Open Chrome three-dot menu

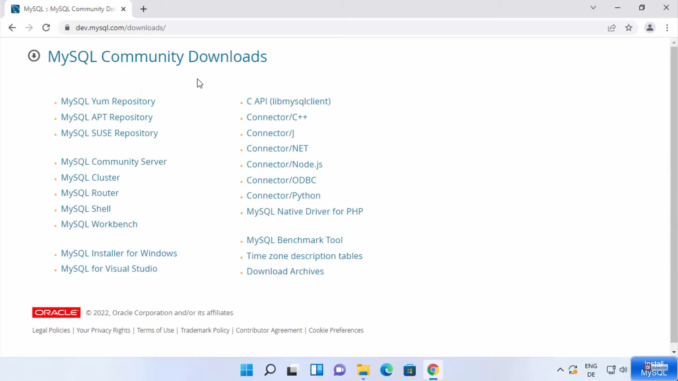pos(667,28)
